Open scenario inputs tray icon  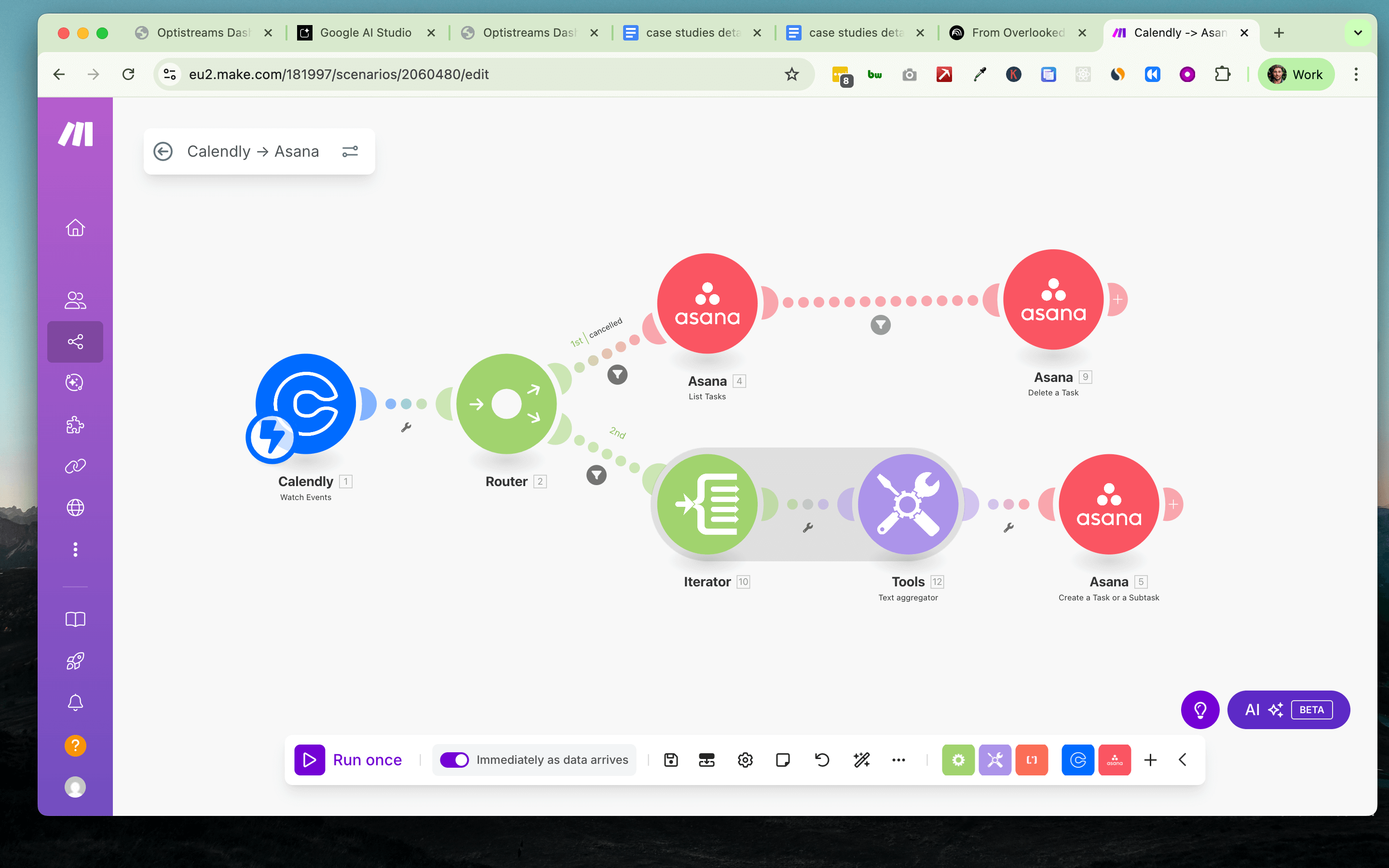tap(707, 759)
